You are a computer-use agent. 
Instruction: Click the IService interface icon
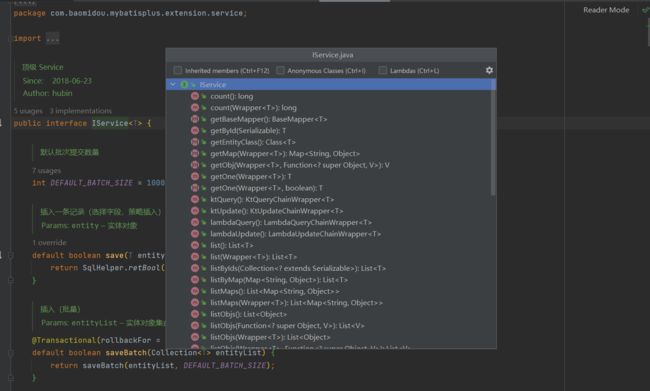[x=184, y=85]
